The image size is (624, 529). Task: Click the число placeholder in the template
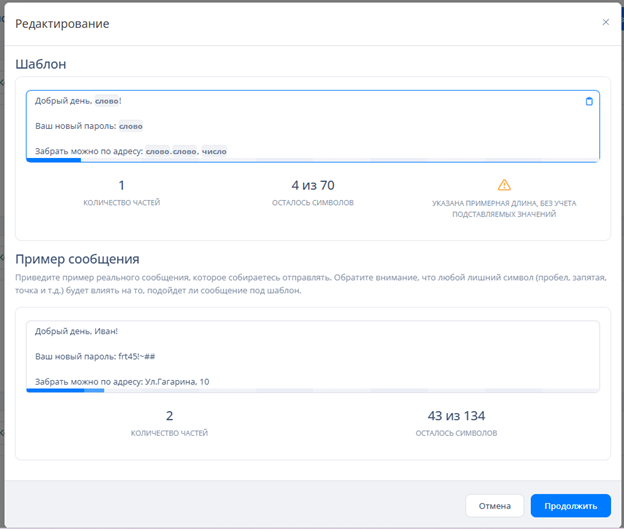(214, 152)
